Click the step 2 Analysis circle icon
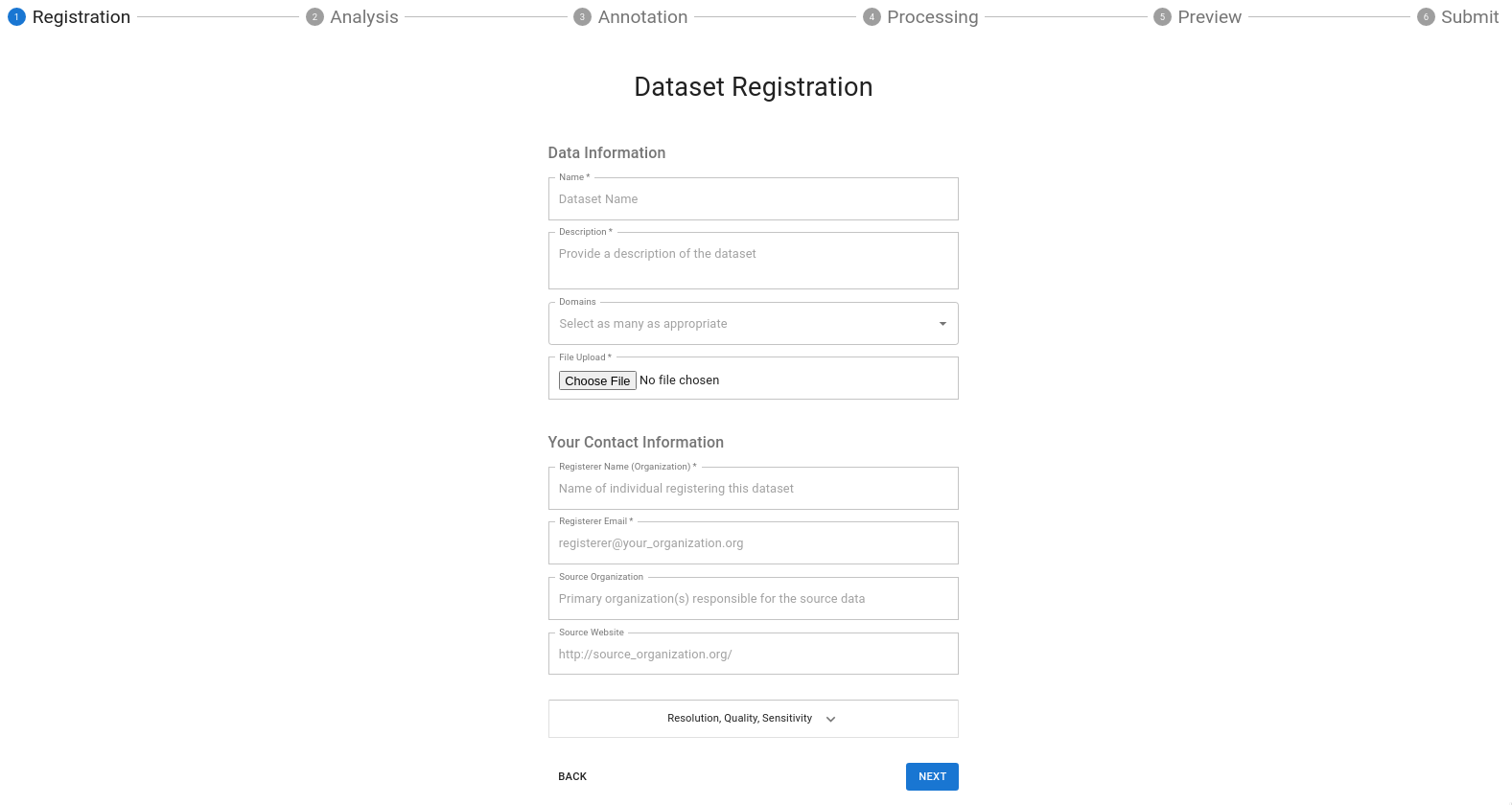Image resolution: width=1512 pixels, height=805 pixels. coord(314,17)
